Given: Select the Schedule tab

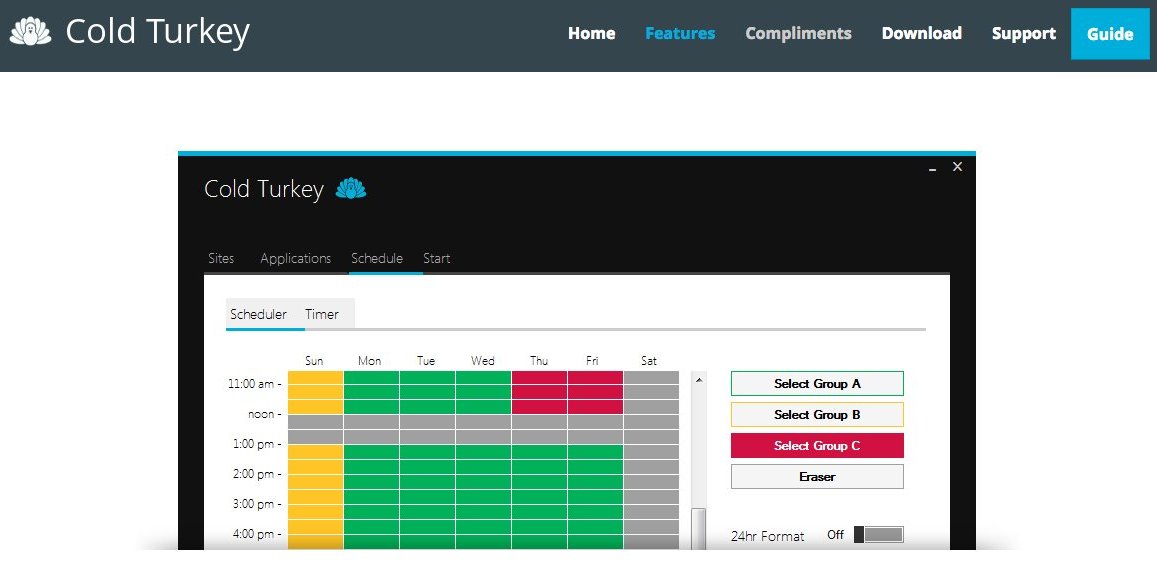Looking at the screenshot, I should click(377, 258).
